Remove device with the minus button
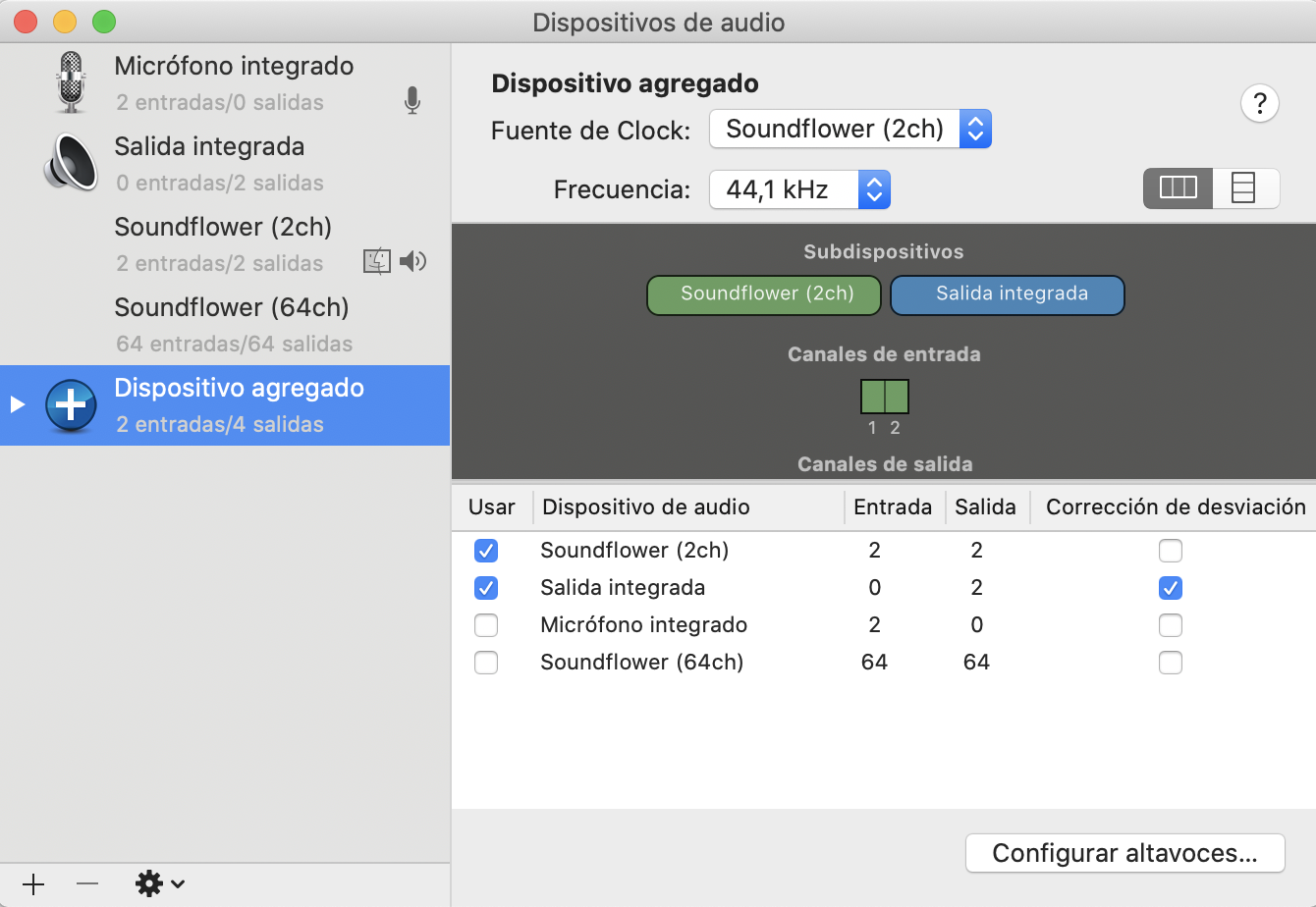 tap(87, 884)
